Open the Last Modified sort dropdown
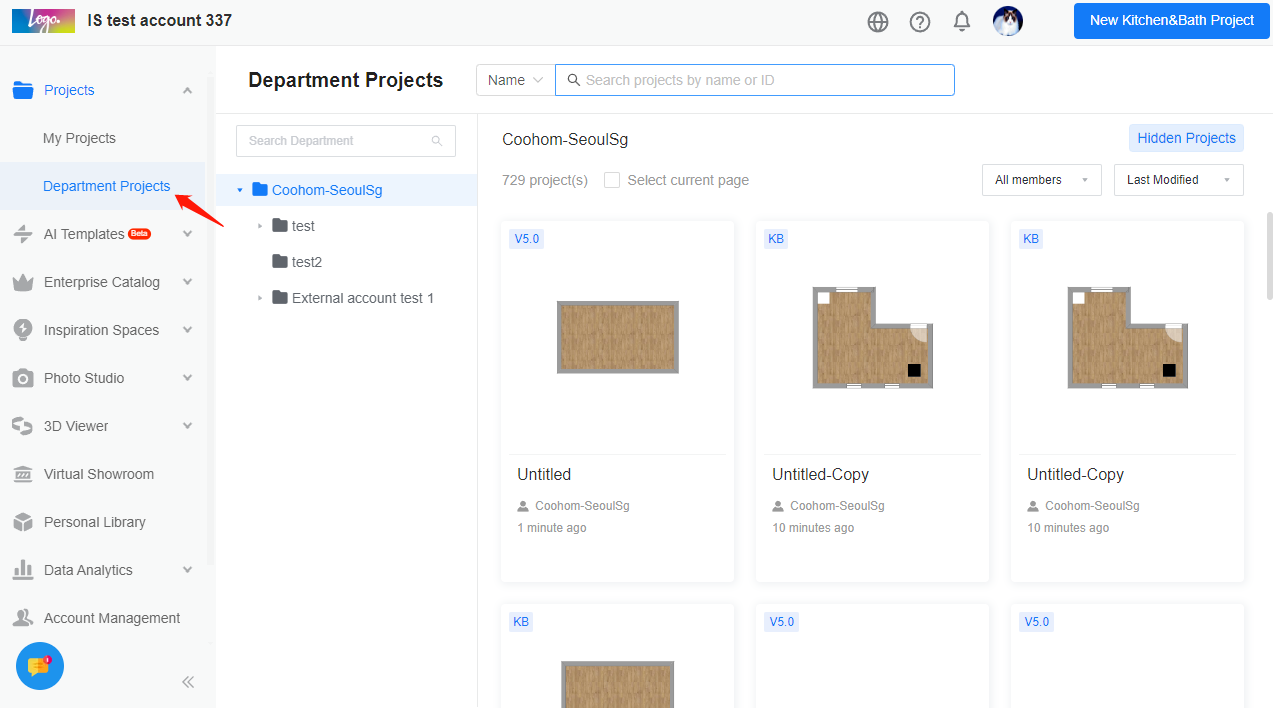 (1178, 180)
